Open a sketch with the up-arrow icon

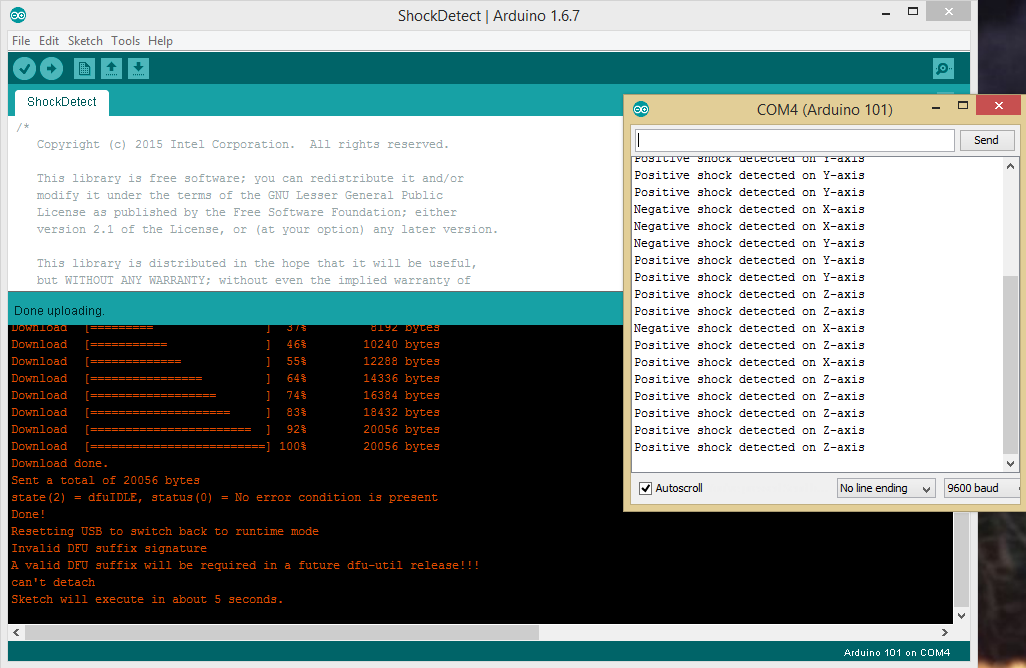pos(111,68)
